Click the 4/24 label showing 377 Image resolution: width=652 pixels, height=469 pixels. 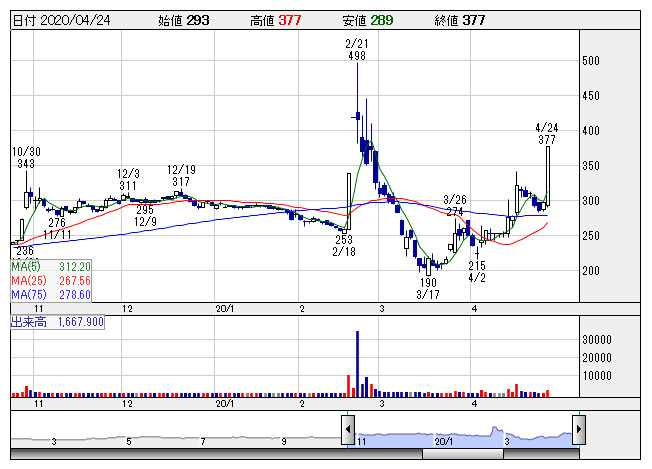pos(546,134)
